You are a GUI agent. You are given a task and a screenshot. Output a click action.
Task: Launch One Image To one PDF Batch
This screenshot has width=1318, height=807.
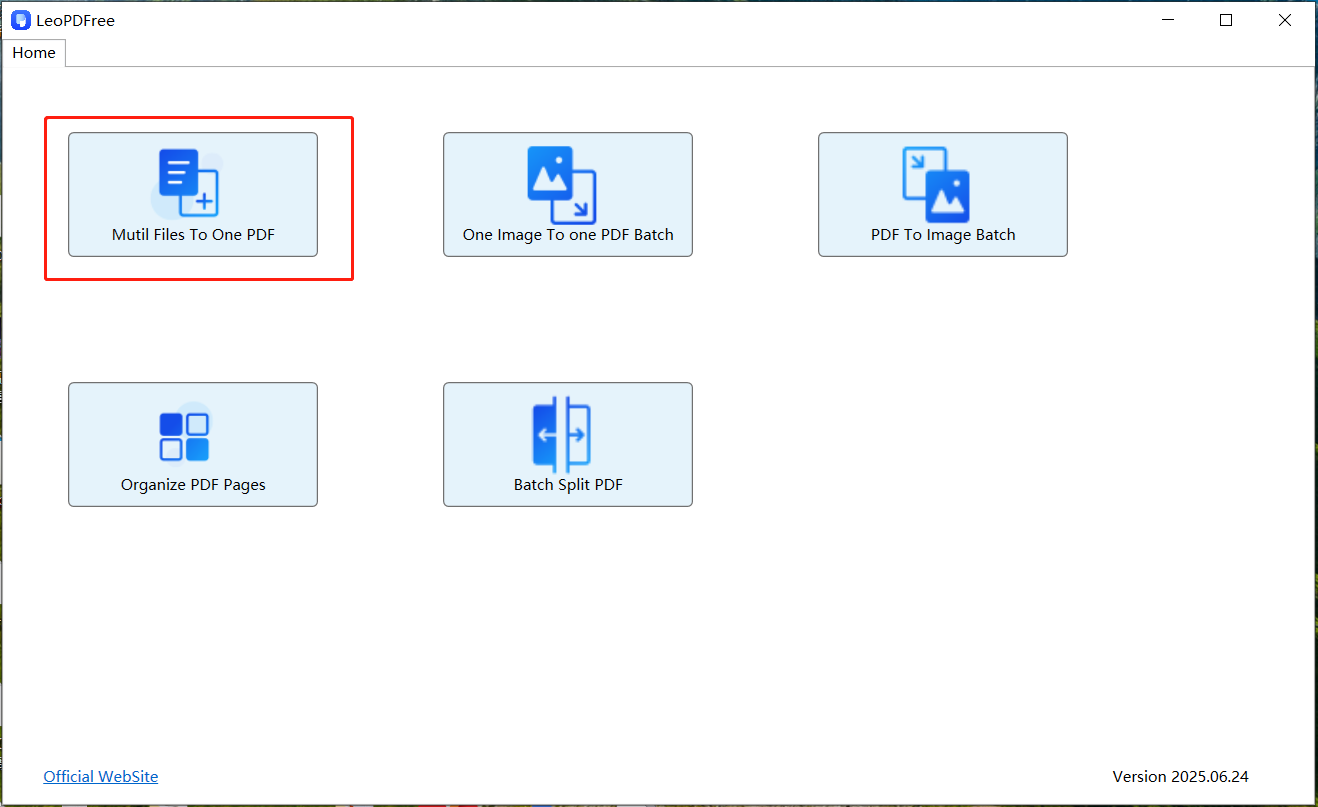pos(568,194)
